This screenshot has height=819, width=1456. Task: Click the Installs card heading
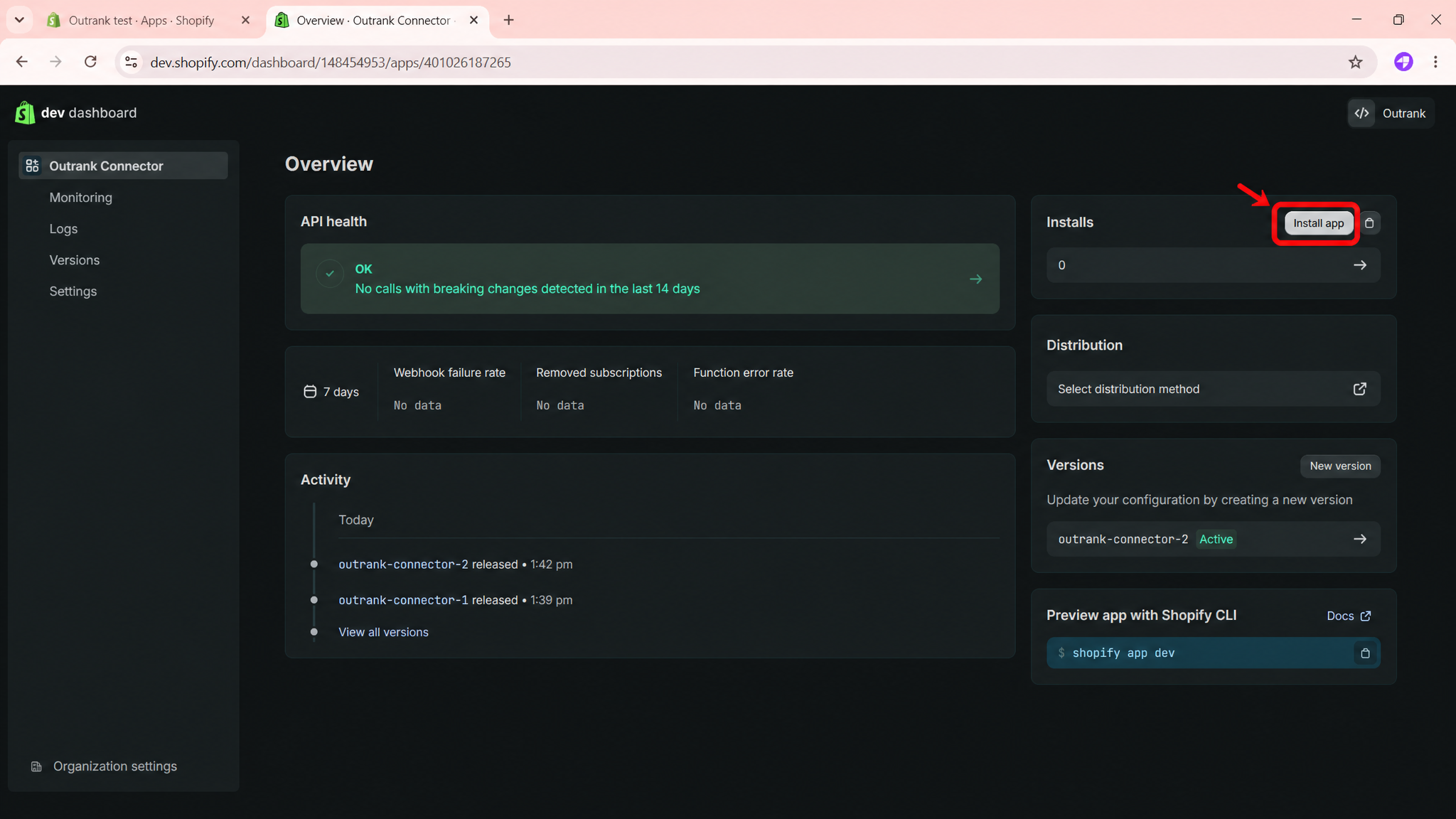click(1069, 223)
